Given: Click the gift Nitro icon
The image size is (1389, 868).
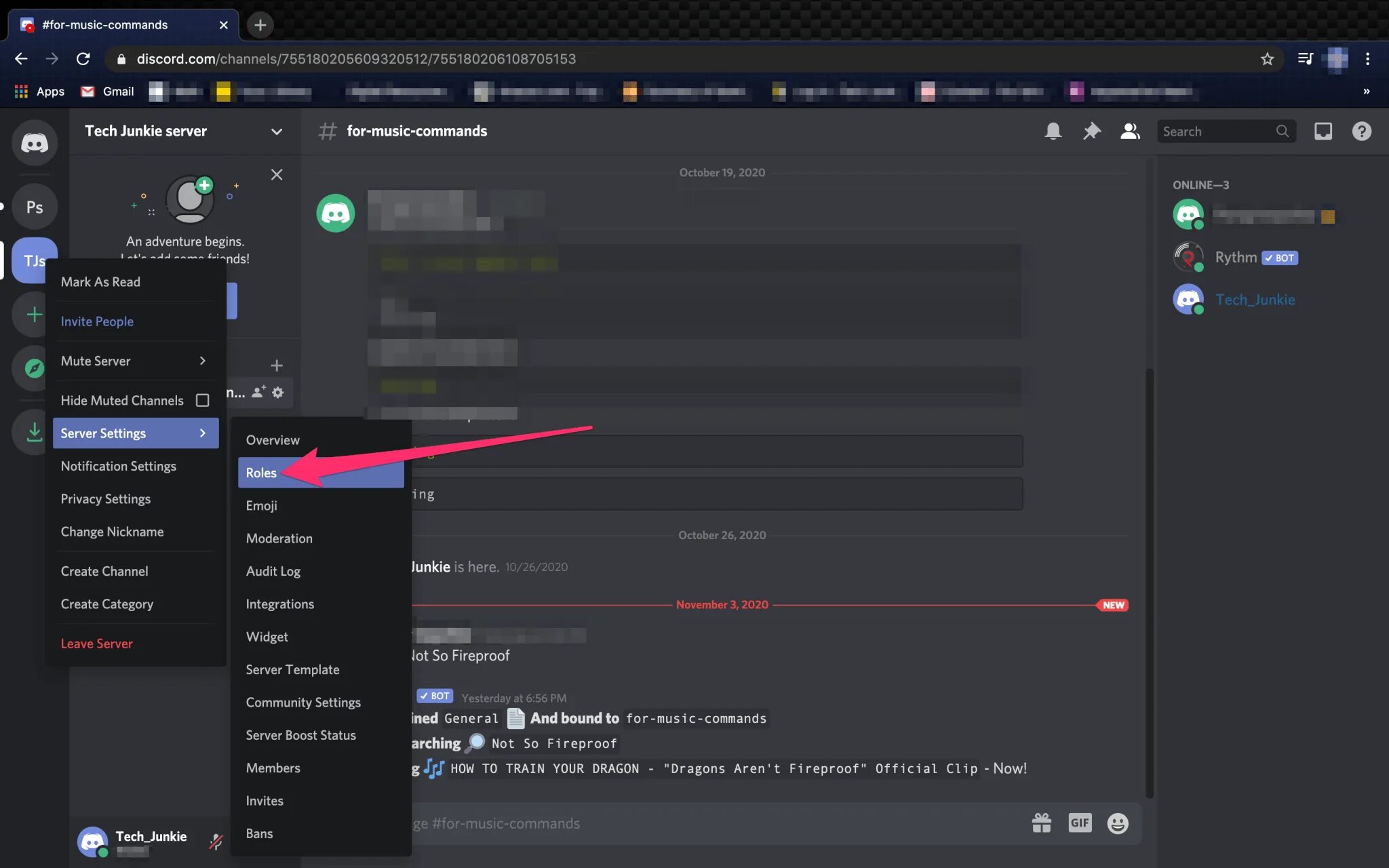Looking at the screenshot, I should [1041, 823].
